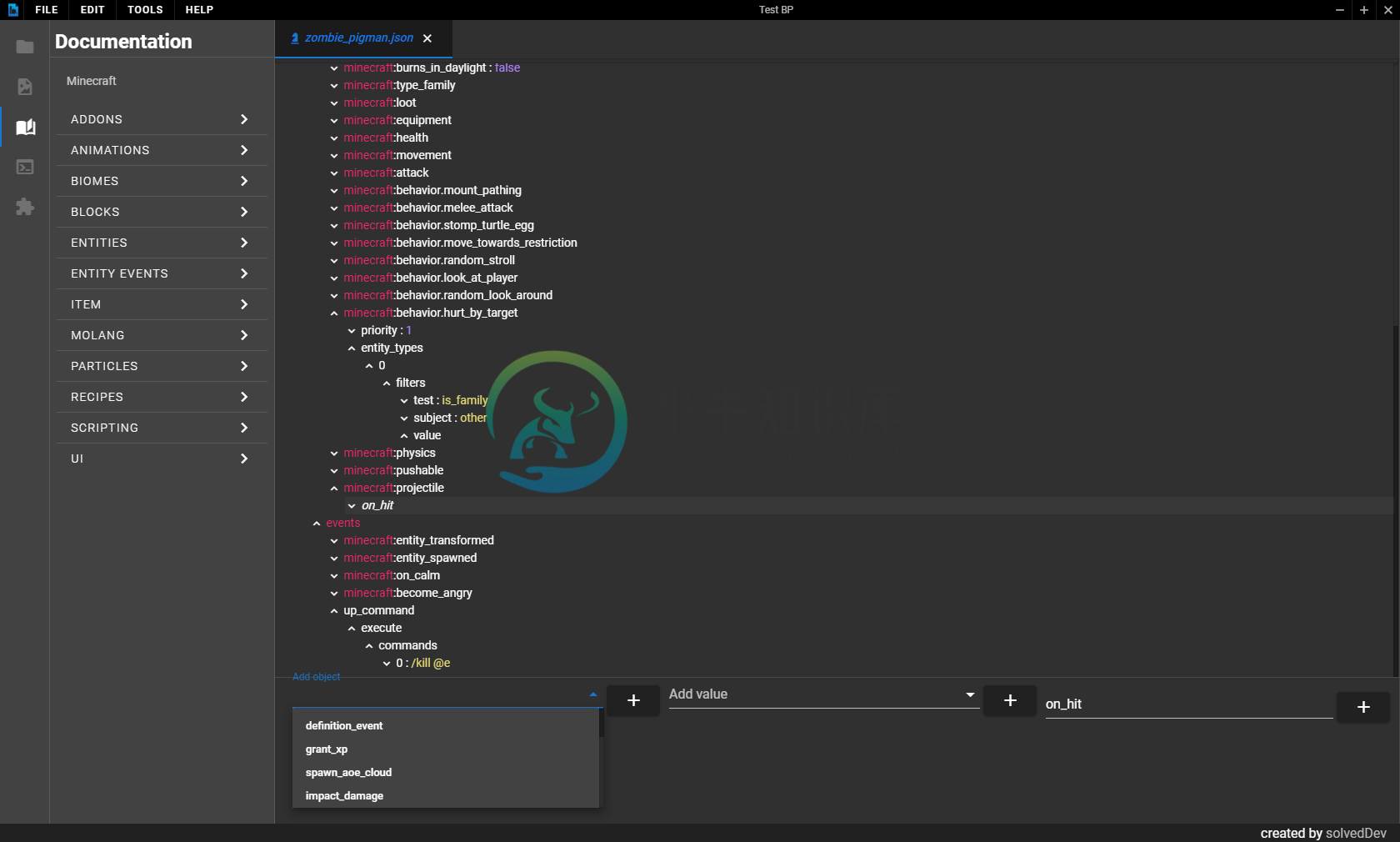This screenshot has width=1400, height=842.
Task: Open the TOOLS menu
Action: (145, 10)
